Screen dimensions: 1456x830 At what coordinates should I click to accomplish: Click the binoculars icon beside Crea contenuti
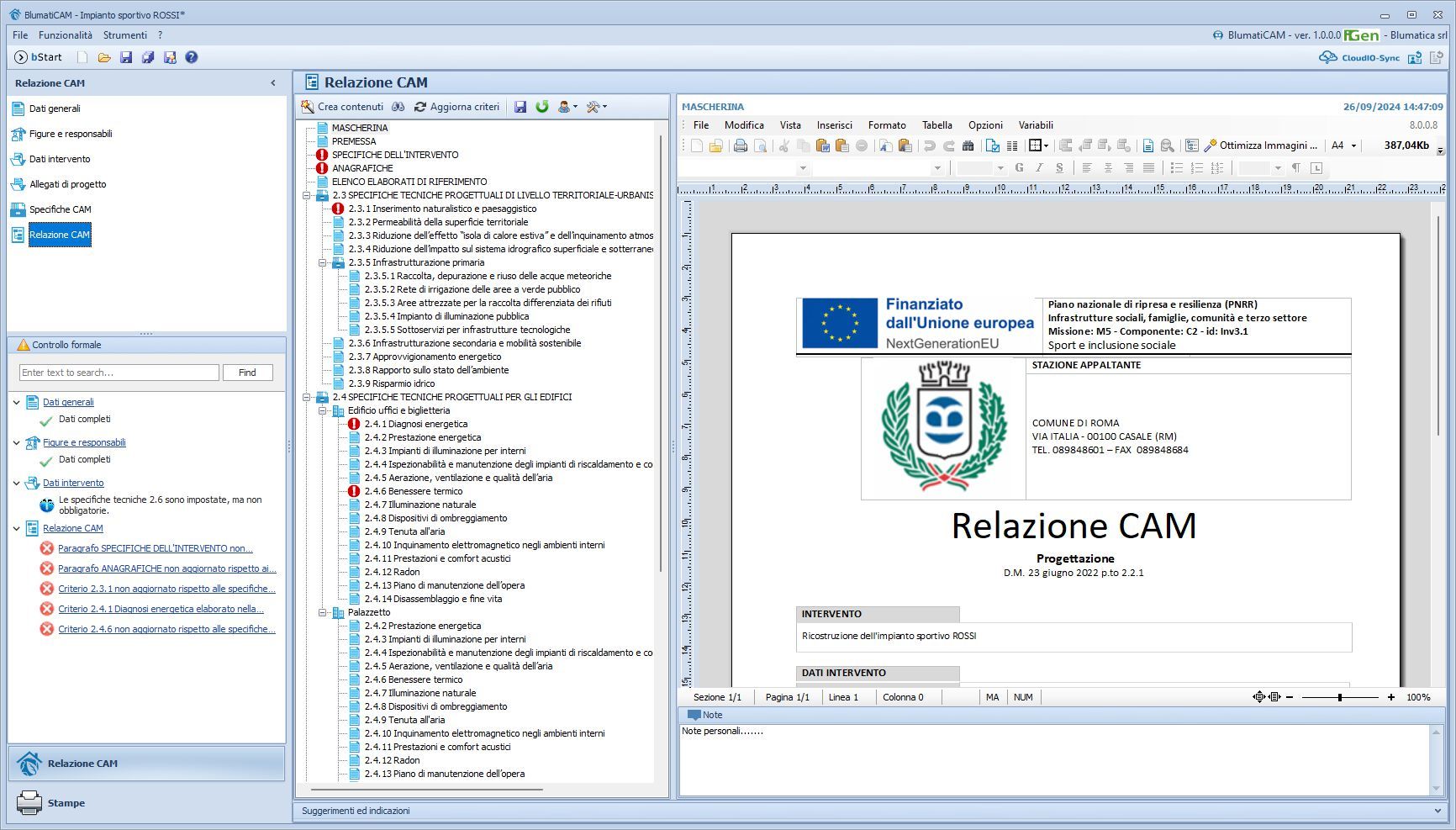click(398, 107)
